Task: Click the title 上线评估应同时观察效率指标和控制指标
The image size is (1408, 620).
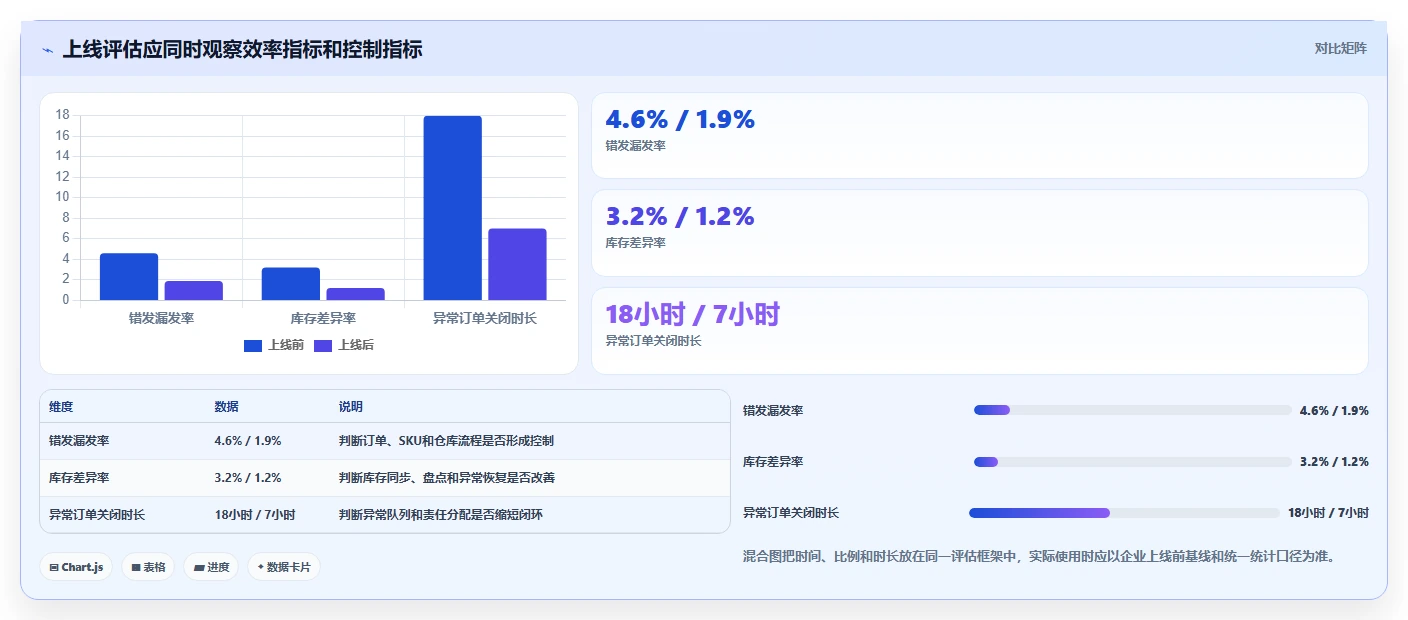Action: (242, 49)
